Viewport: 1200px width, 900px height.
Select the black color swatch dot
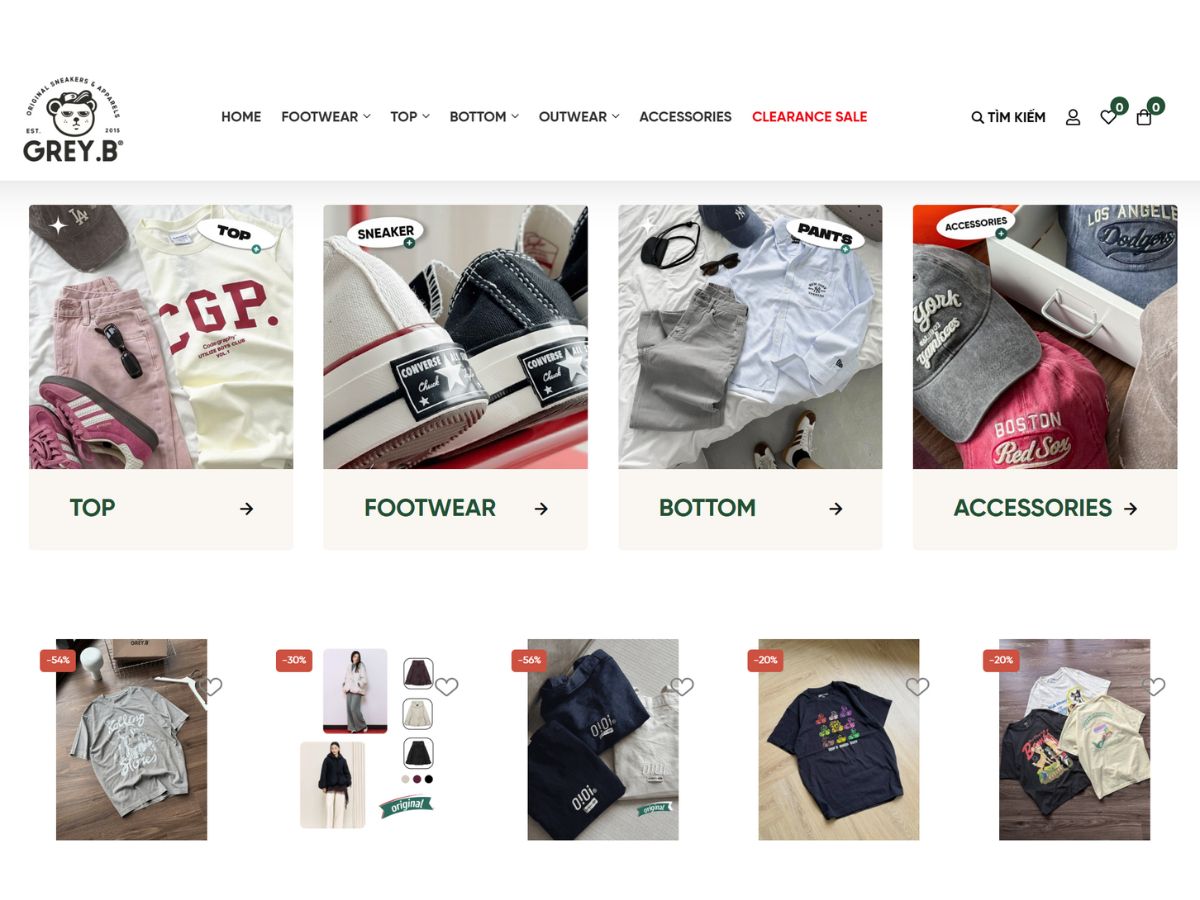coord(429,779)
